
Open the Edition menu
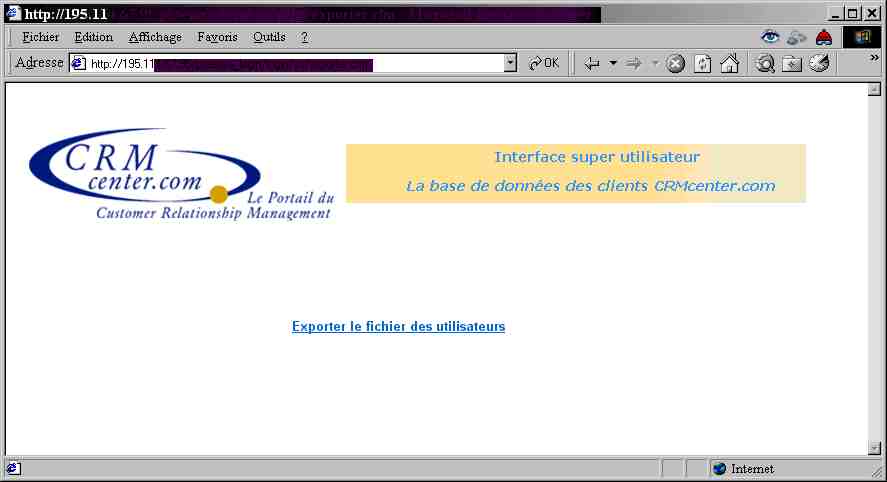click(x=93, y=37)
